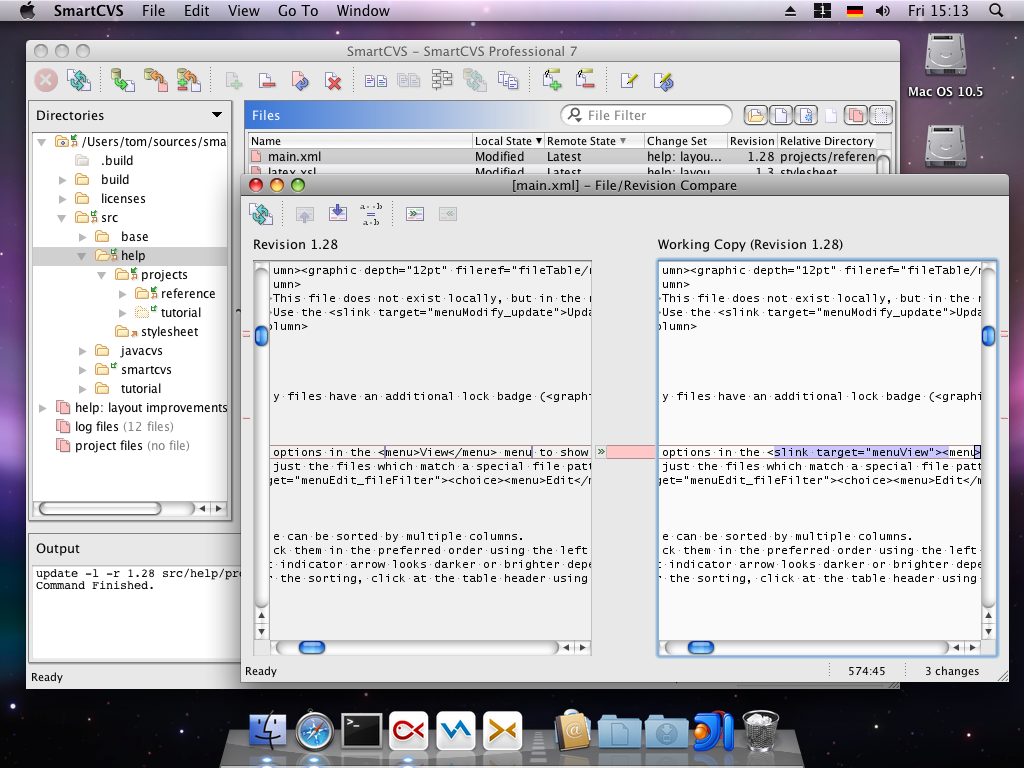This screenshot has height=768, width=1024.
Task: Open the Go To menu
Action: point(298,11)
